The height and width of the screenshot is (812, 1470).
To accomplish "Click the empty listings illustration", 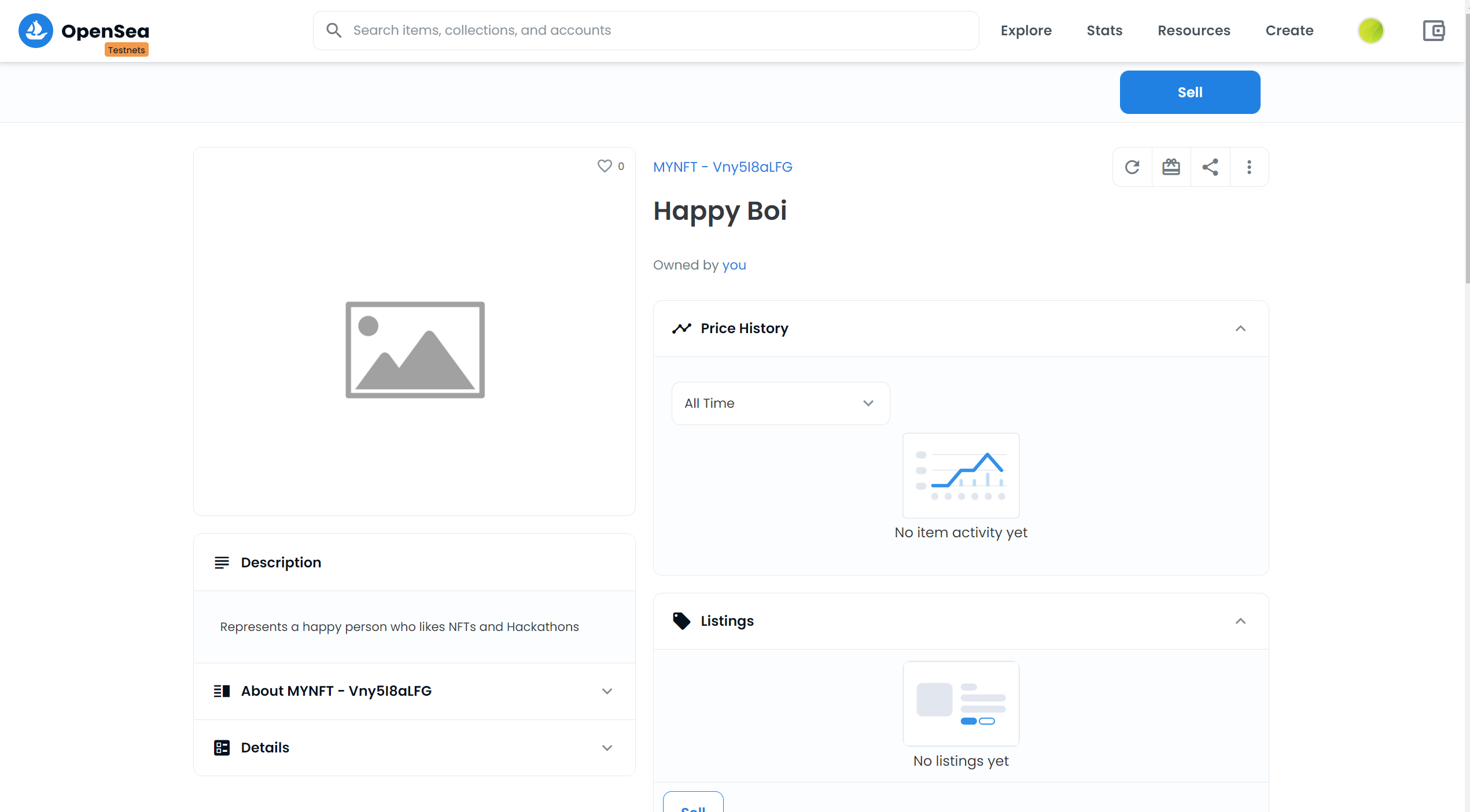I will coord(961,704).
